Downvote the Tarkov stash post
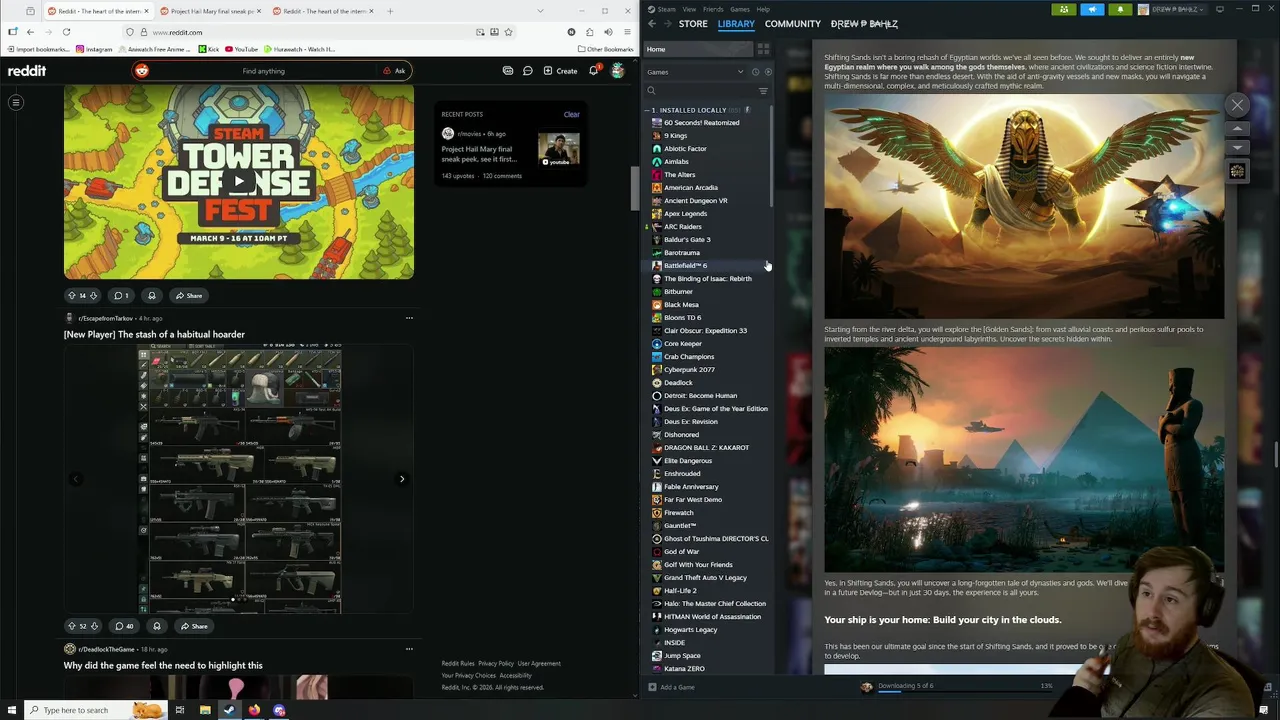Screen dimensions: 1280x720 click(x=94, y=626)
